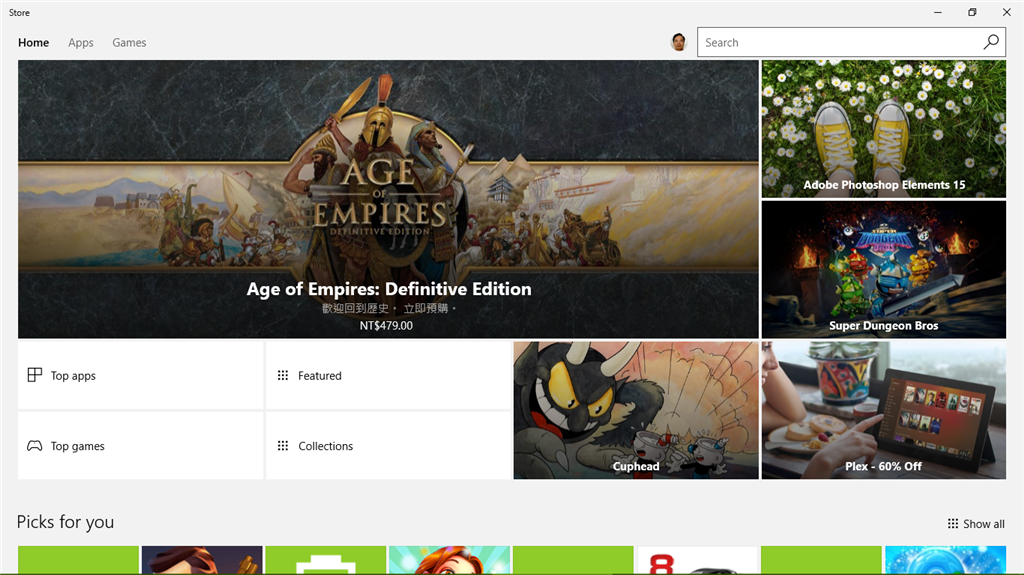The image size is (1024, 575).
Task: Click the NT$479.00 price text
Action: 386,325
